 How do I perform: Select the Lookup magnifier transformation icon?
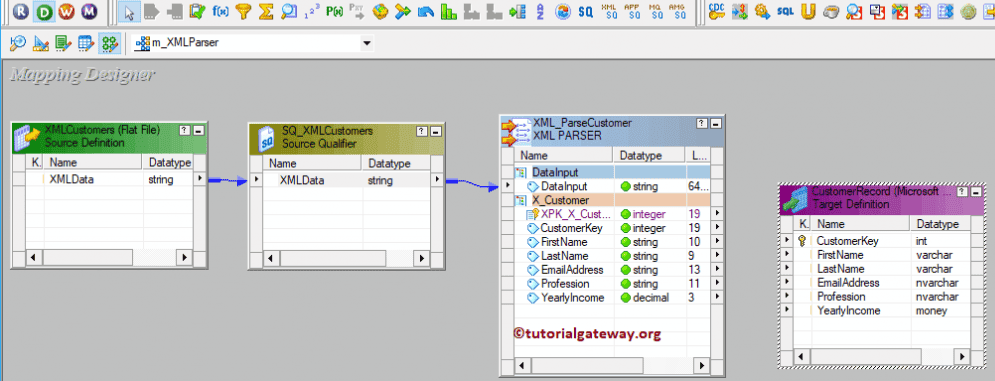tap(289, 11)
